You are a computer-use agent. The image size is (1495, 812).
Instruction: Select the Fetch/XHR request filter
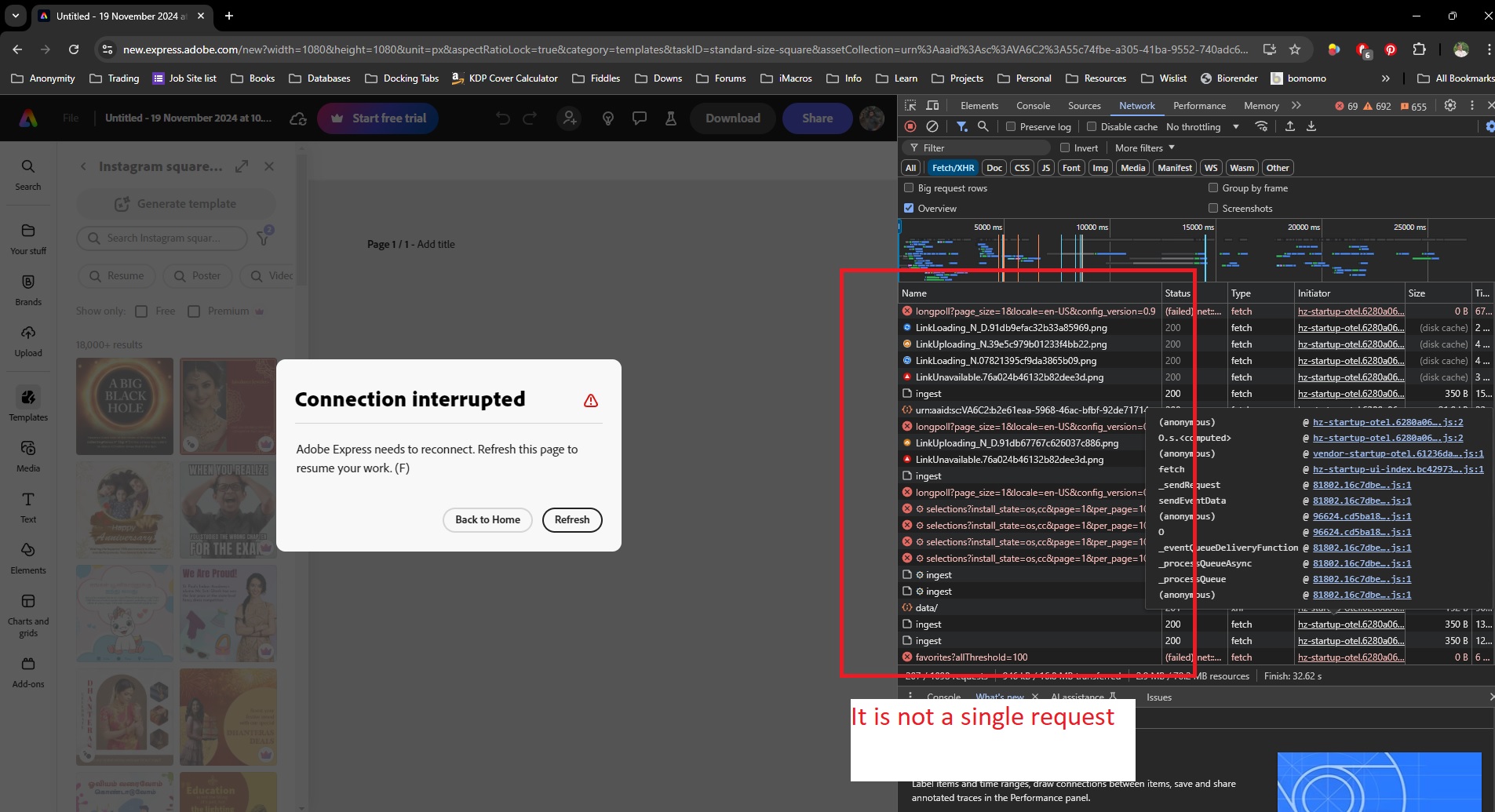click(x=953, y=167)
